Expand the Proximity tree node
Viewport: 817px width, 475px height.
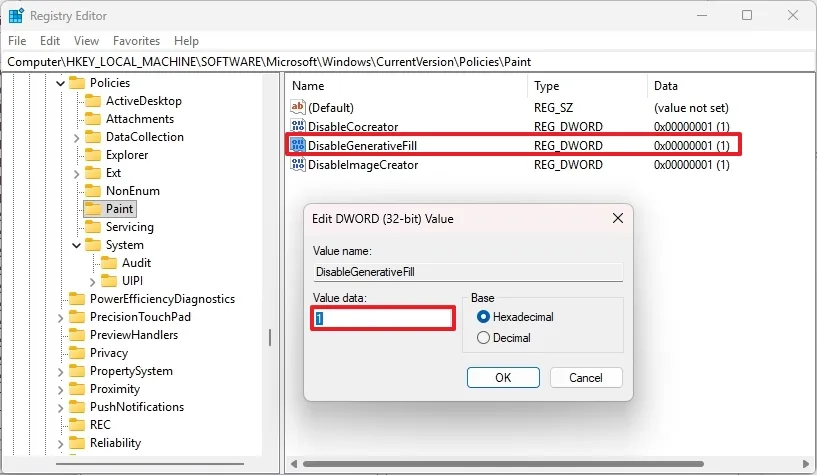[60, 390]
